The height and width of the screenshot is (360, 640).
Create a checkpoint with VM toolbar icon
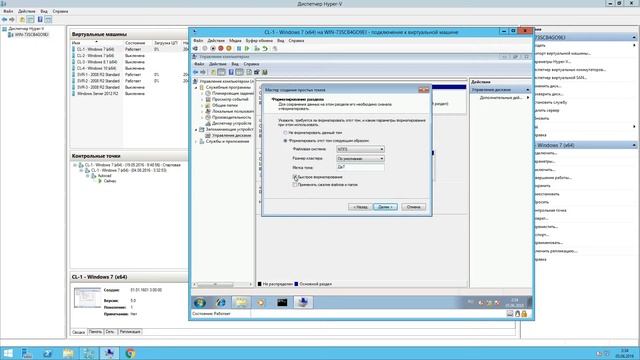tap(257, 49)
